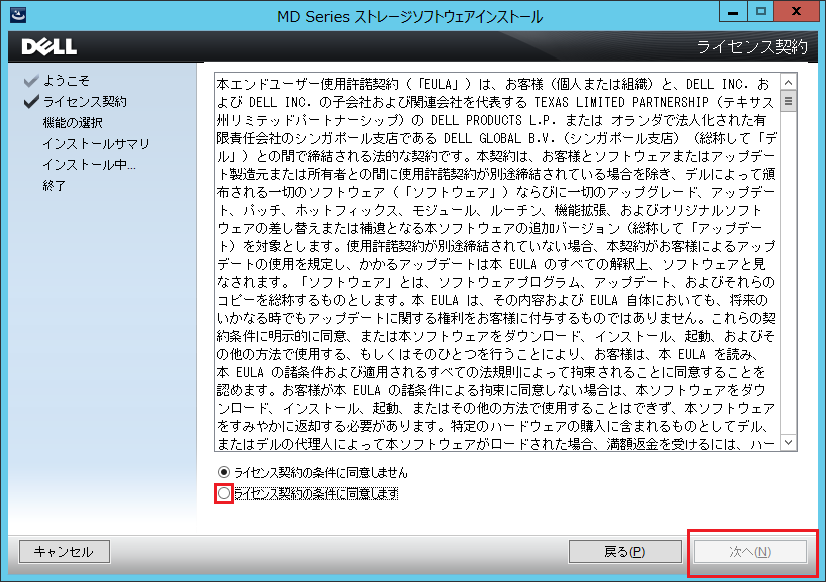Click the Dell logo in the header

tap(49, 47)
